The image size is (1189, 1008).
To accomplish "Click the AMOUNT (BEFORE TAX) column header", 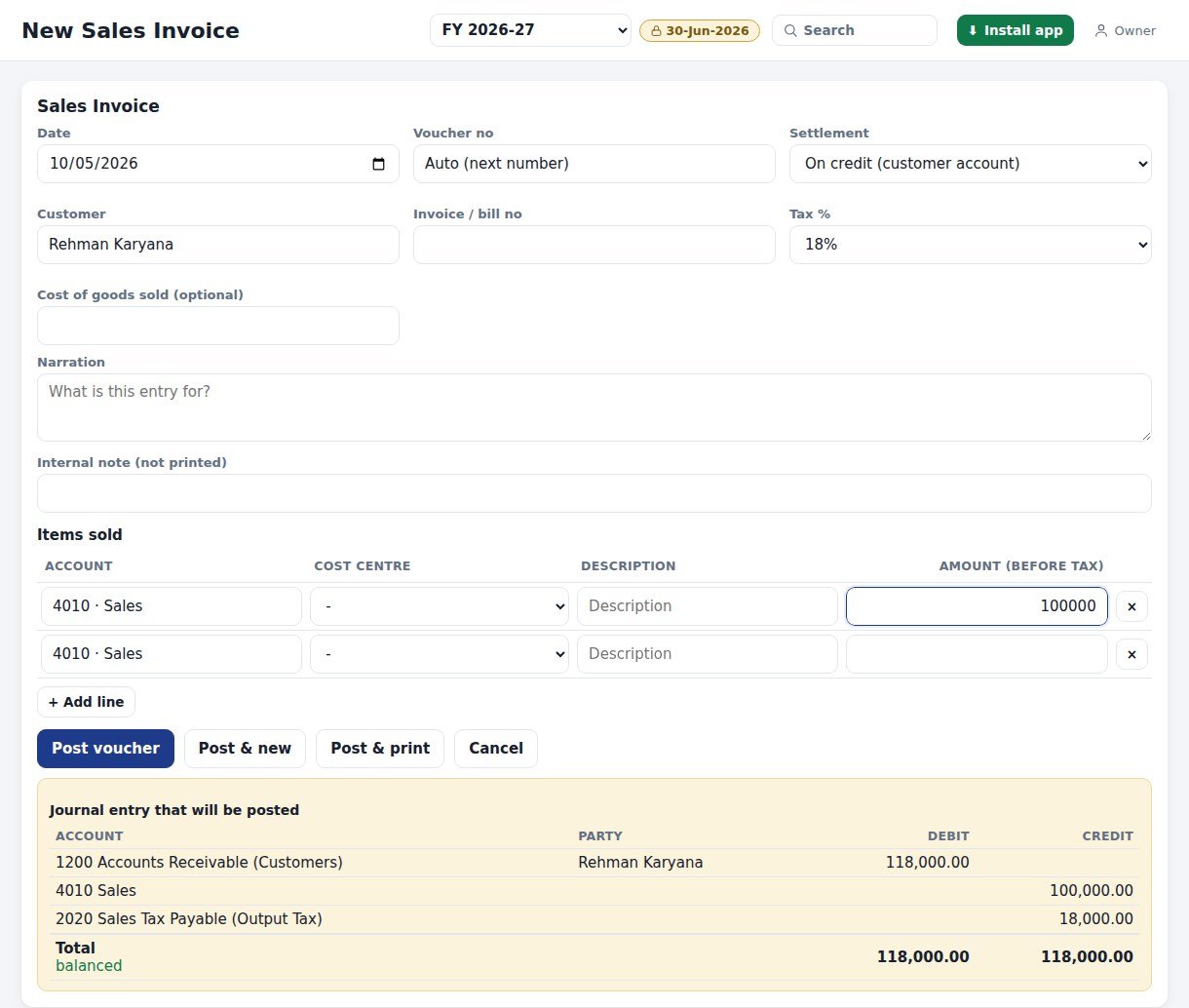I will pos(1021,566).
